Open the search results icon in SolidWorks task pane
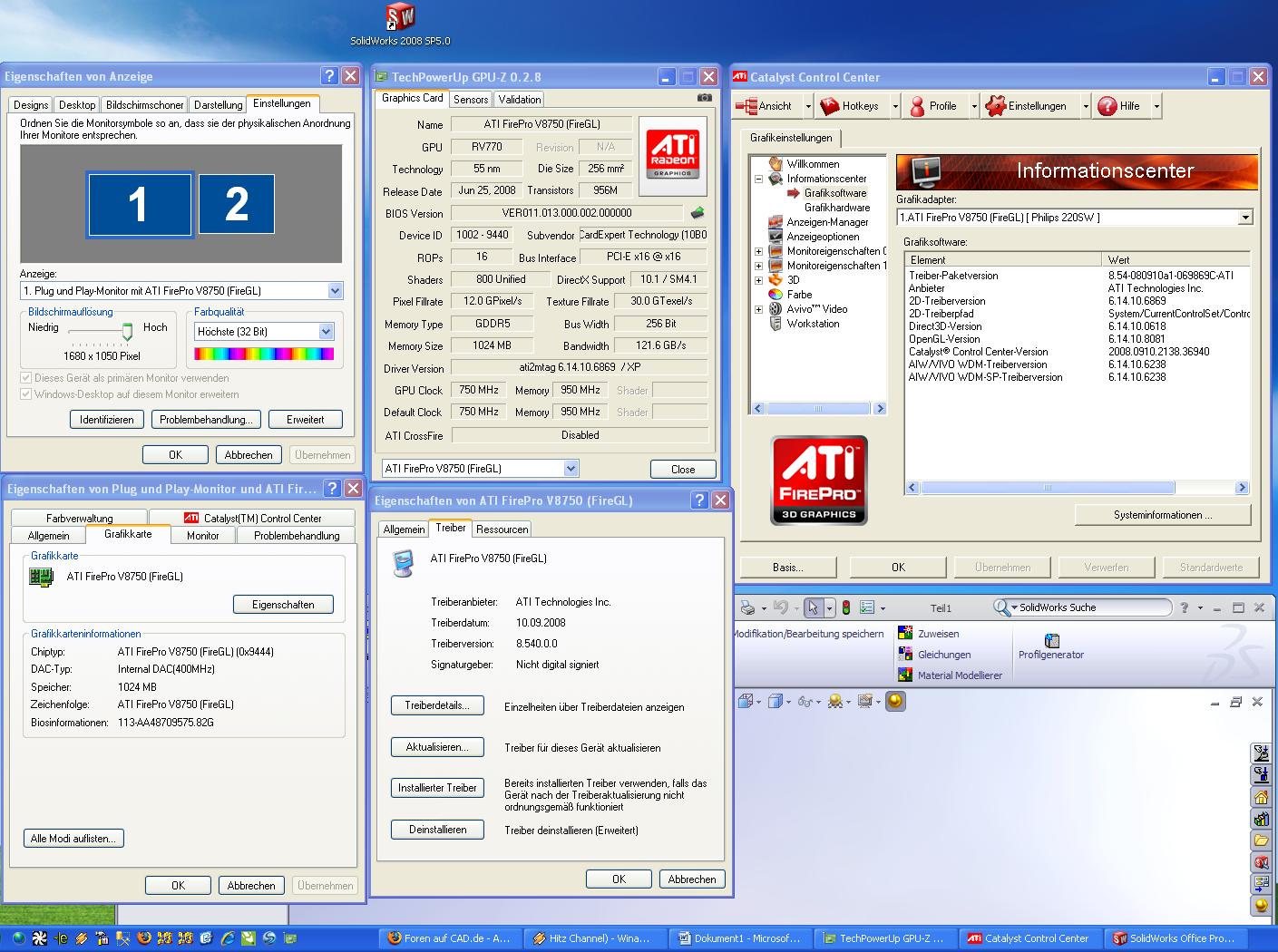 tap(1261, 862)
